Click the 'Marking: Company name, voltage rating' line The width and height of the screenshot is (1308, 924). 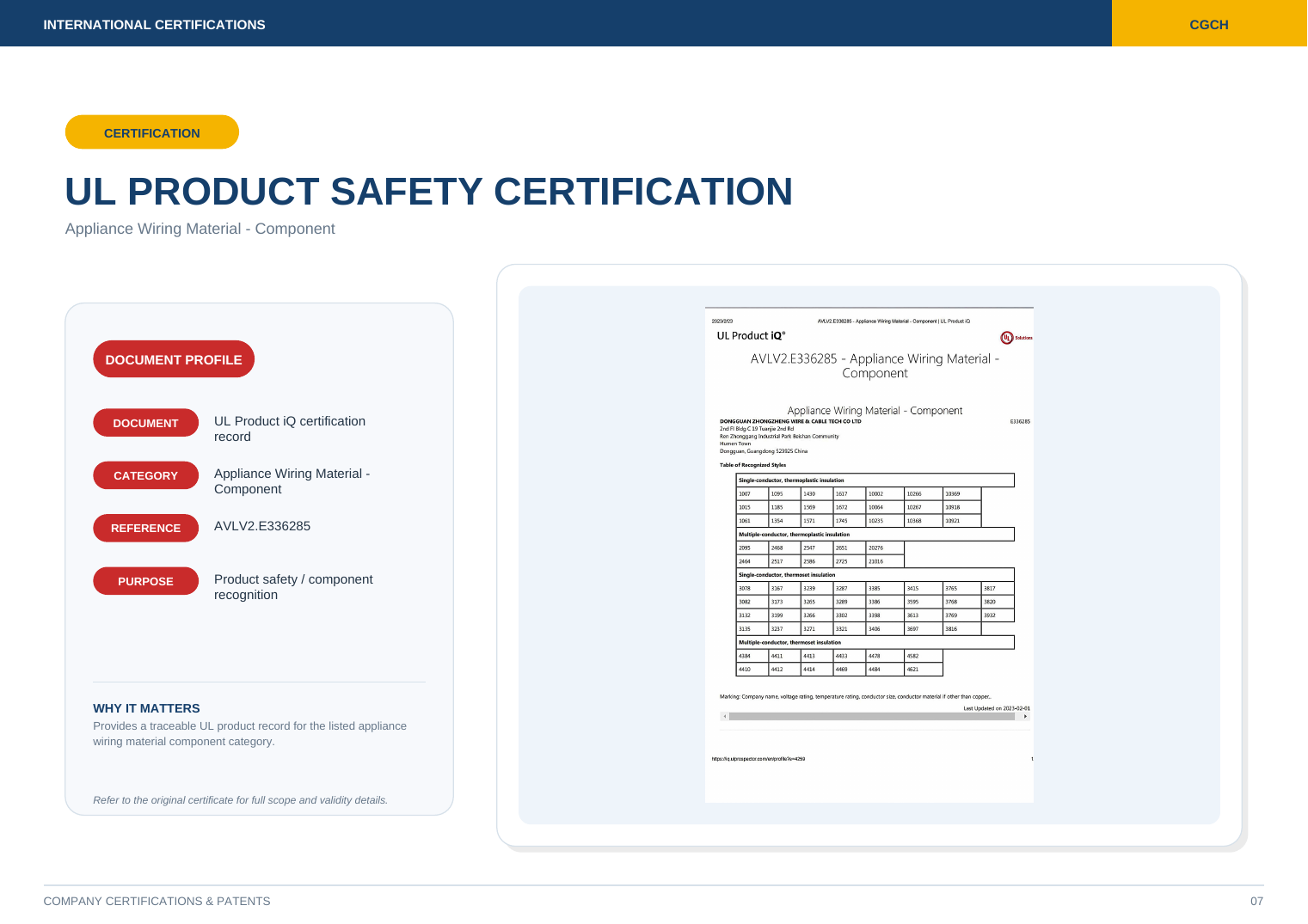tap(855, 697)
